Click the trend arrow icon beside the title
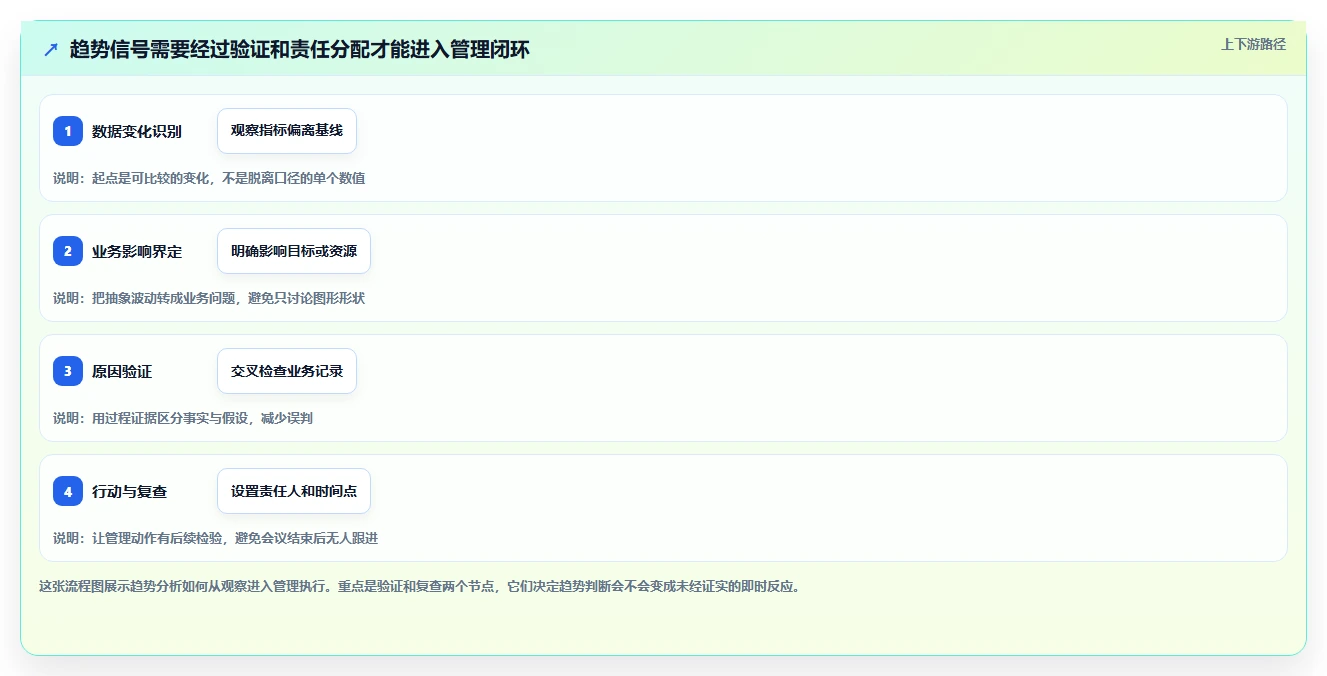 (51, 49)
